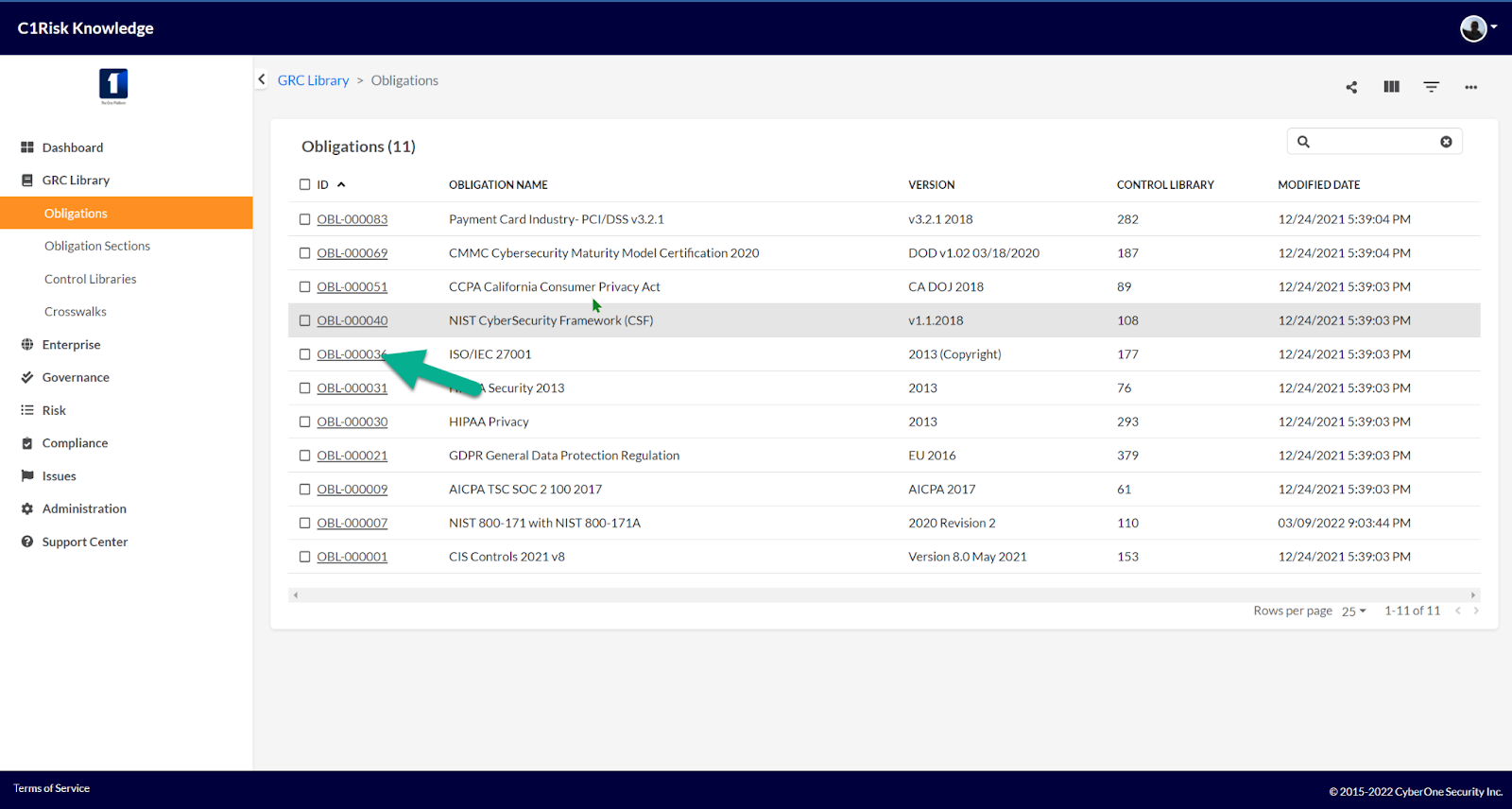Click the Issues flag icon
The width and height of the screenshot is (1512, 809).
coord(27,476)
